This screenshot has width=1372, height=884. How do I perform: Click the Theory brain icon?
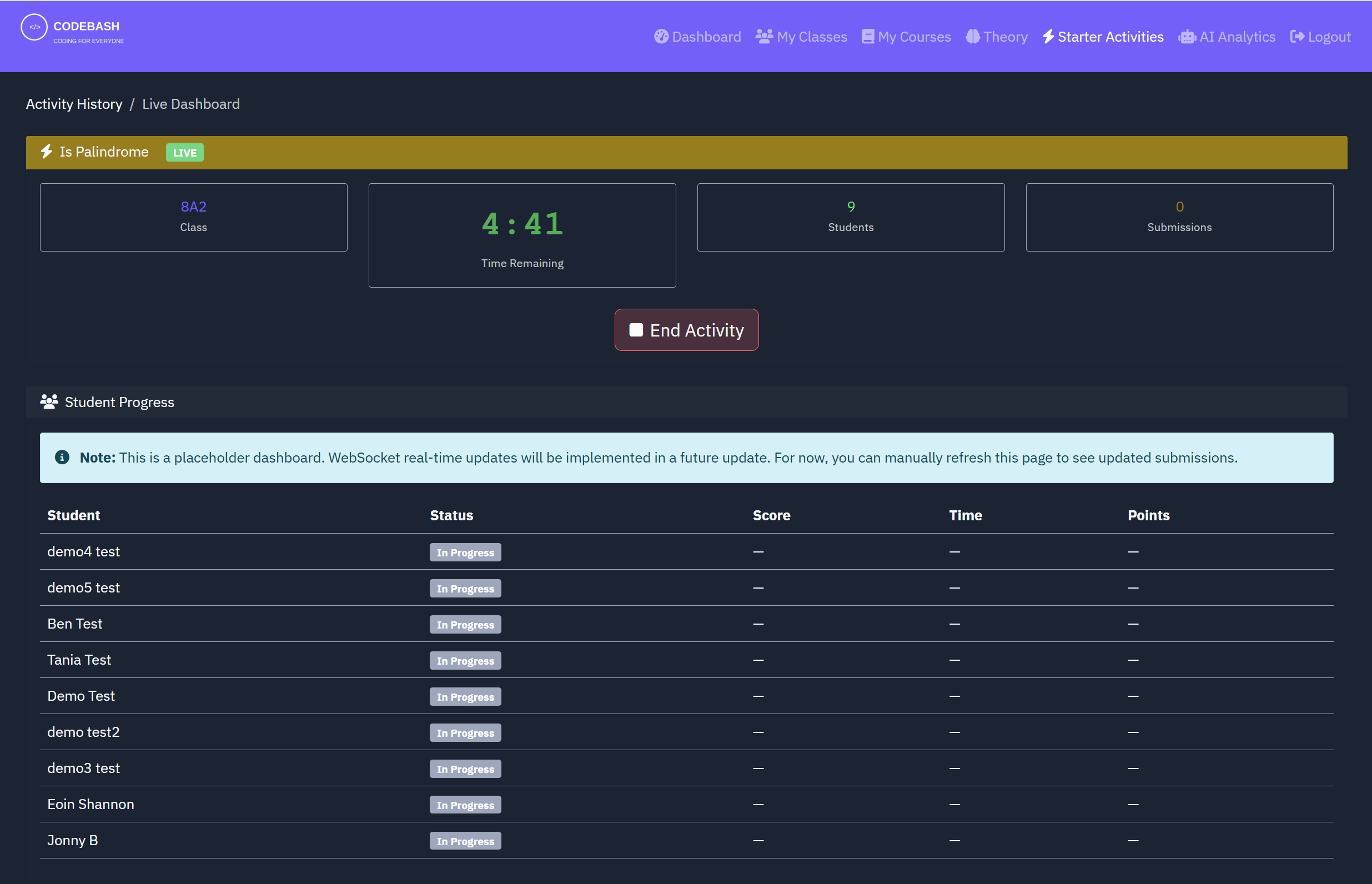(x=973, y=37)
